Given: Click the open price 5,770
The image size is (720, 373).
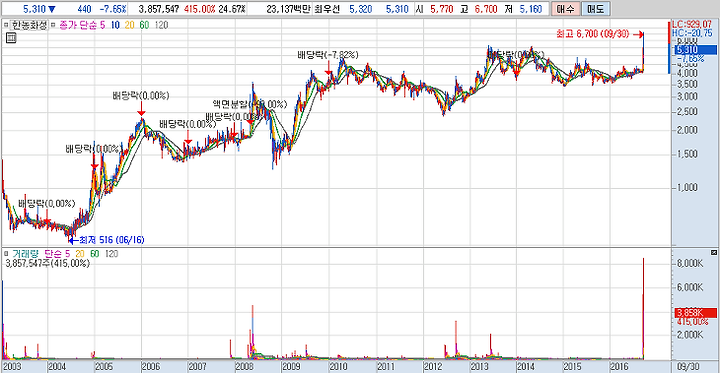Looking at the screenshot, I should click(443, 9).
